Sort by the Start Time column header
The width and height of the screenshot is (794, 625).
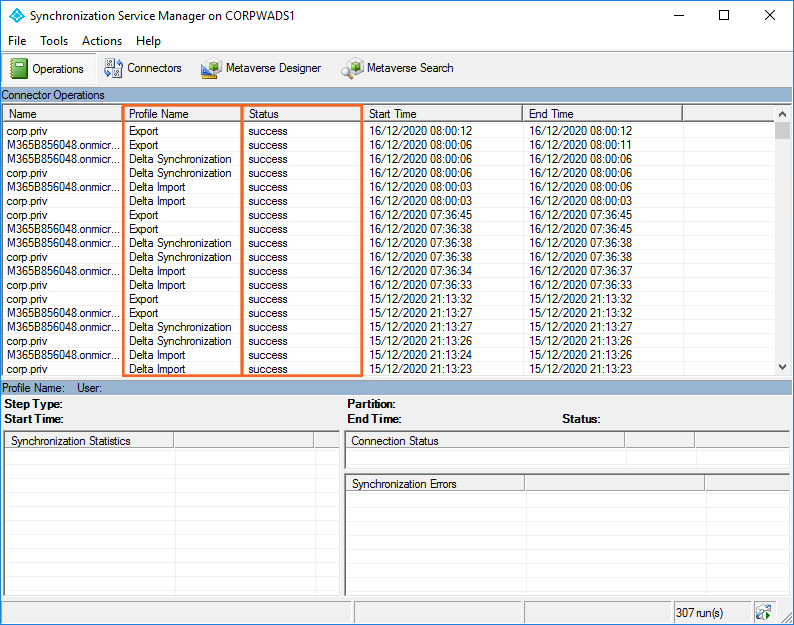coord(441,114)
